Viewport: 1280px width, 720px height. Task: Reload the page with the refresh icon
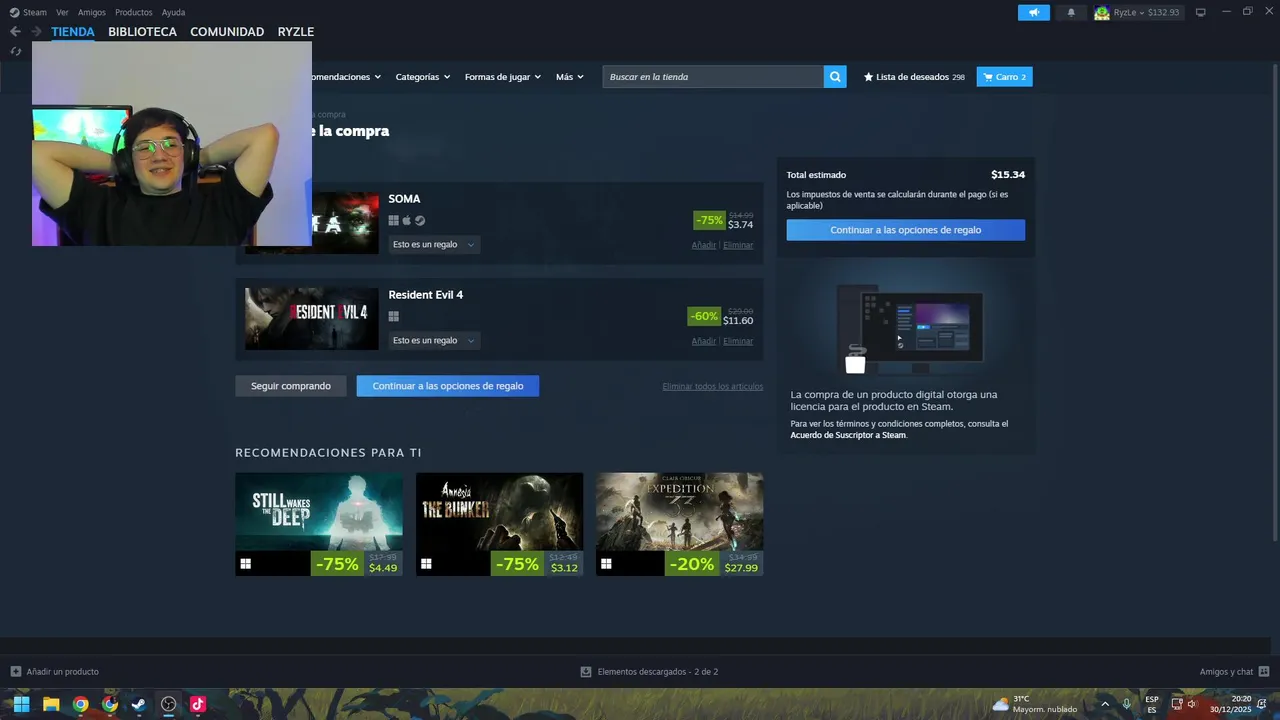(15, 51)
